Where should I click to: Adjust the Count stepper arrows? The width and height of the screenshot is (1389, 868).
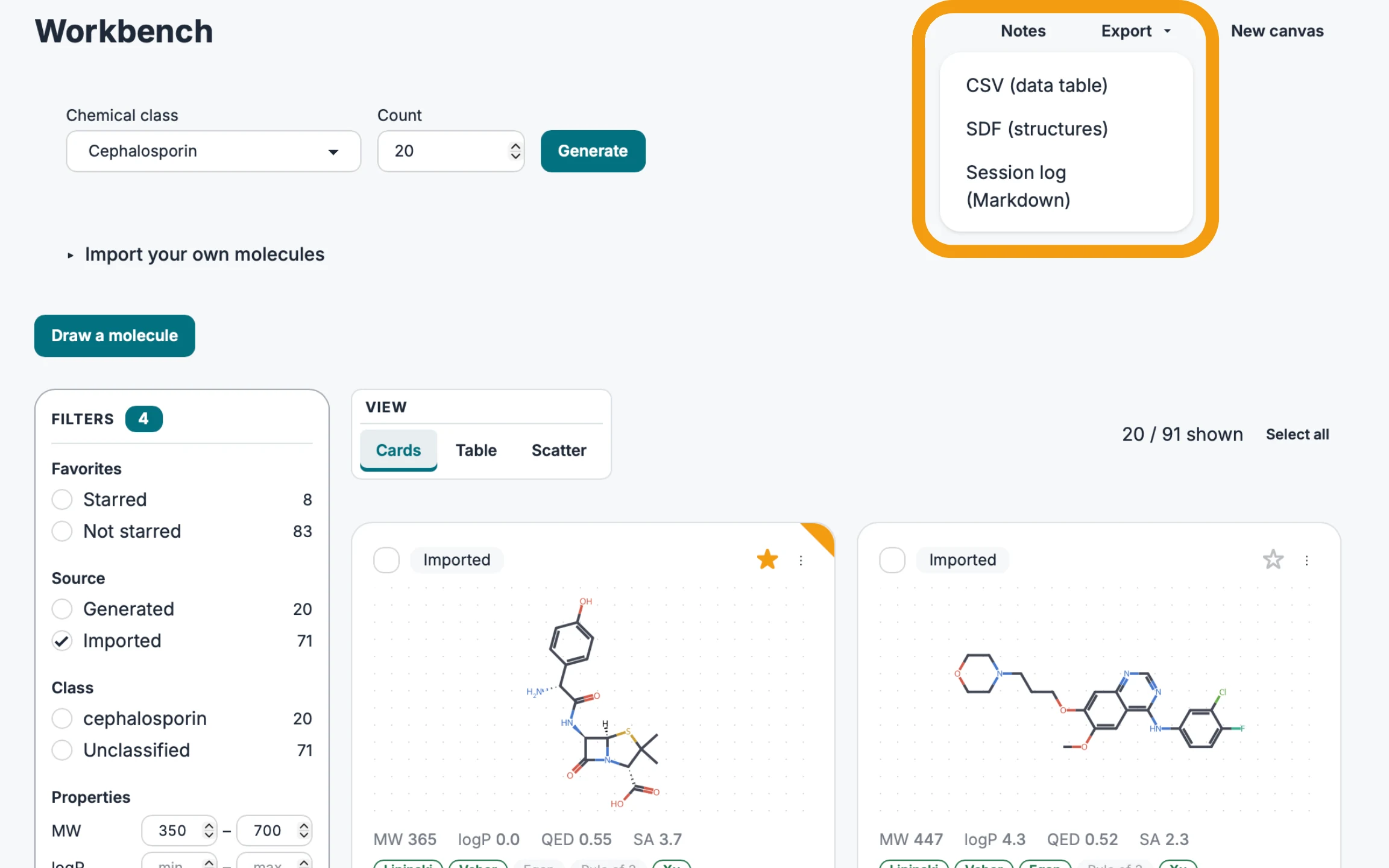pos(515,151)
